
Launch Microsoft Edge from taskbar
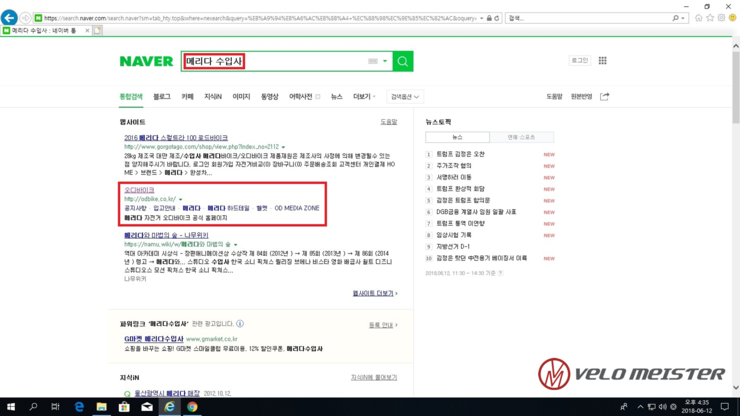(79, 407)
